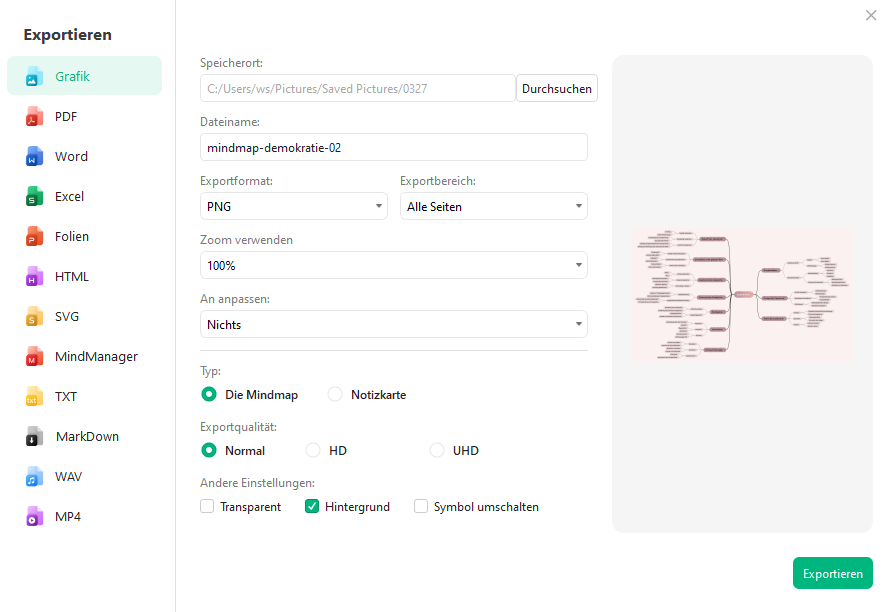Click the MindManager export icon

pos(35,357)
